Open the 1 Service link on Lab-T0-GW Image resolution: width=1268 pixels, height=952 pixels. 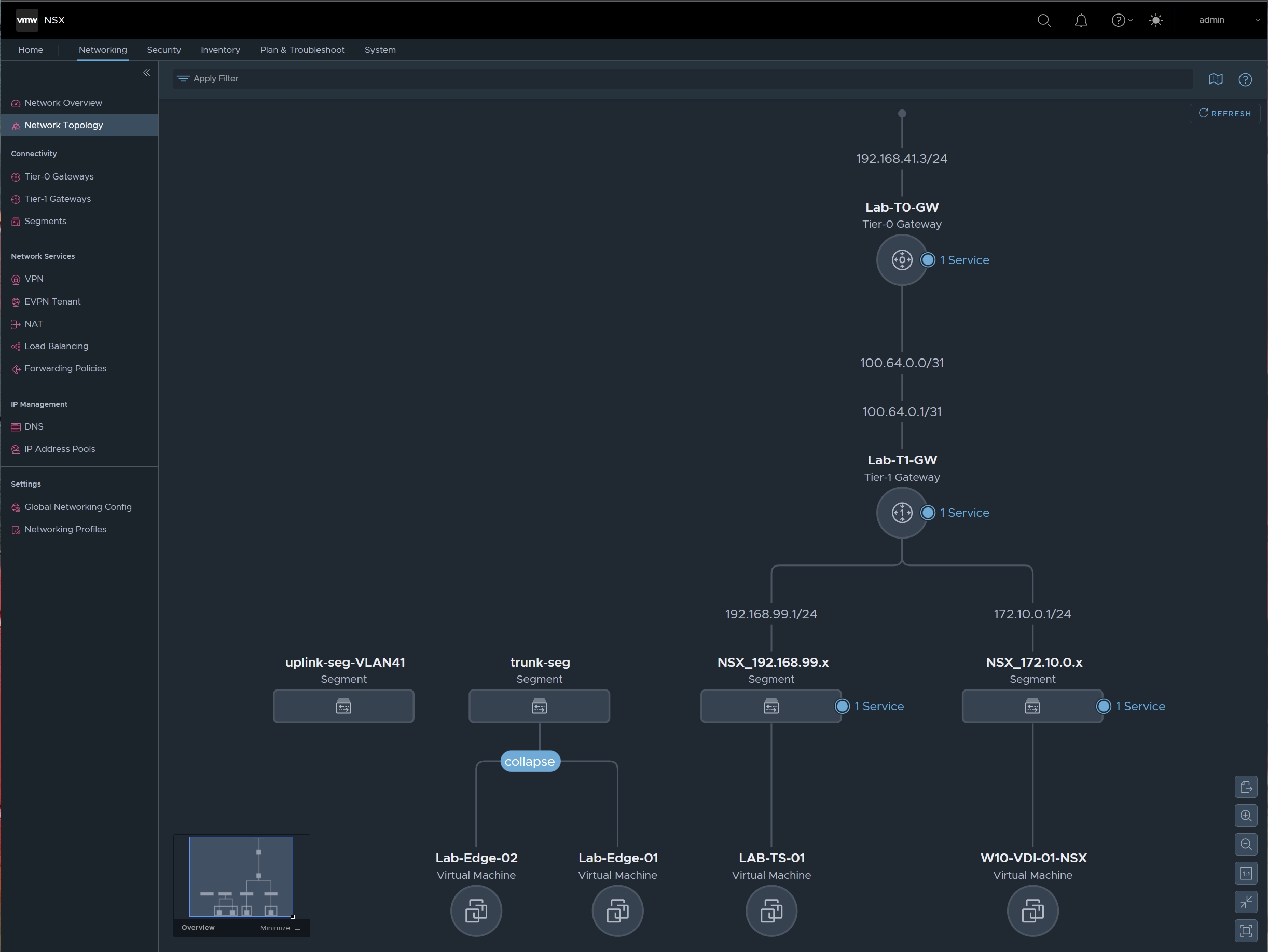coord(964,260)
